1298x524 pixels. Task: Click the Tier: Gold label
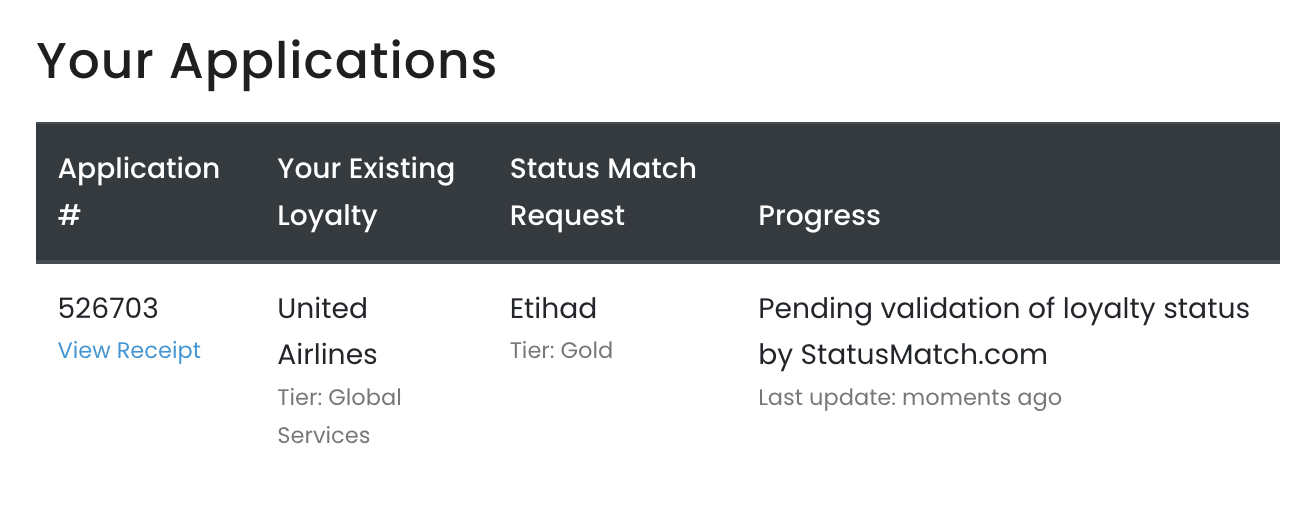coord(561,351)
